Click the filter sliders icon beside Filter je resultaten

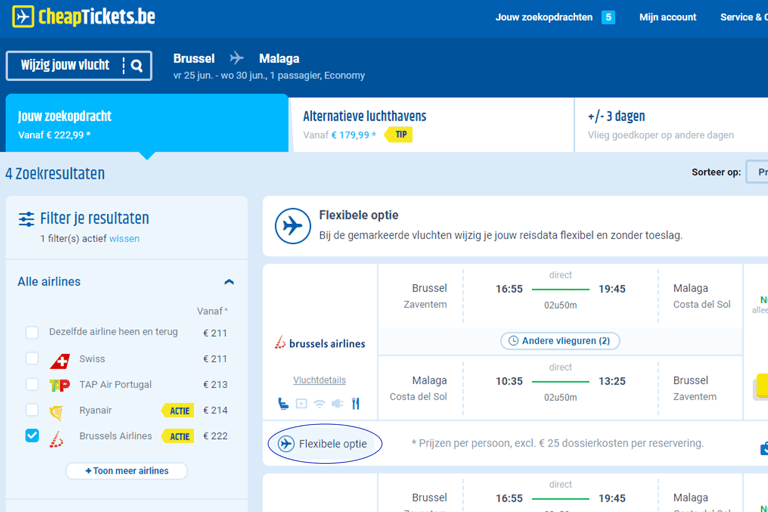26,219
